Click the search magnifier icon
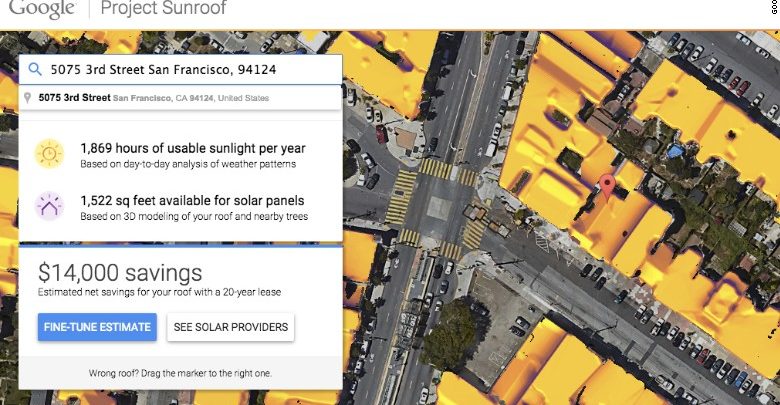The image size is (780, 405). (35, 69)
